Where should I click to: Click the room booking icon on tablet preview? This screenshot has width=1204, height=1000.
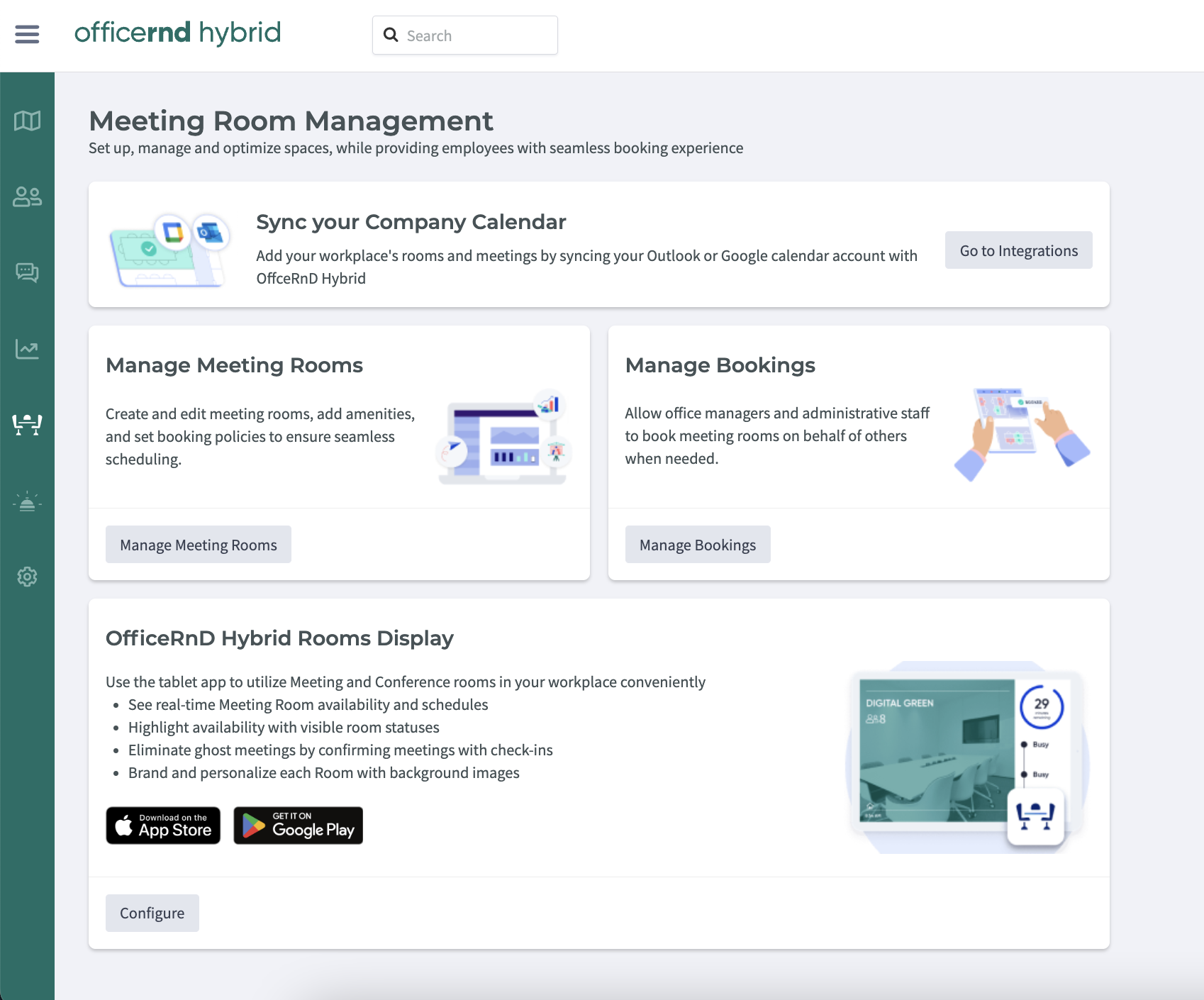tap(1035, 816)
